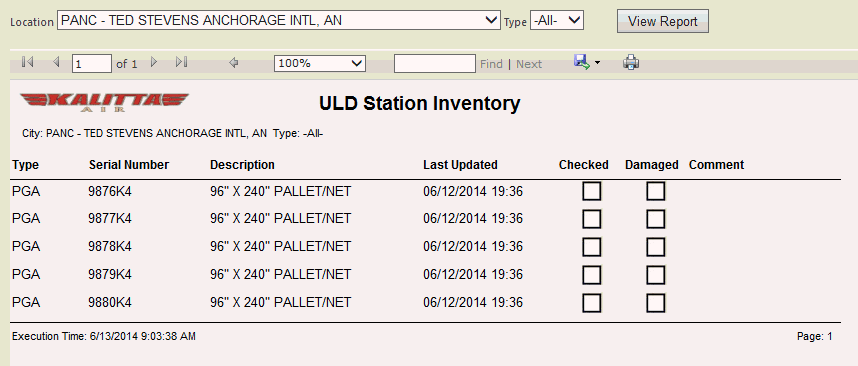Expand the export format arrow beside save icon
Viewport: 858px width, 366px height.
597,63
